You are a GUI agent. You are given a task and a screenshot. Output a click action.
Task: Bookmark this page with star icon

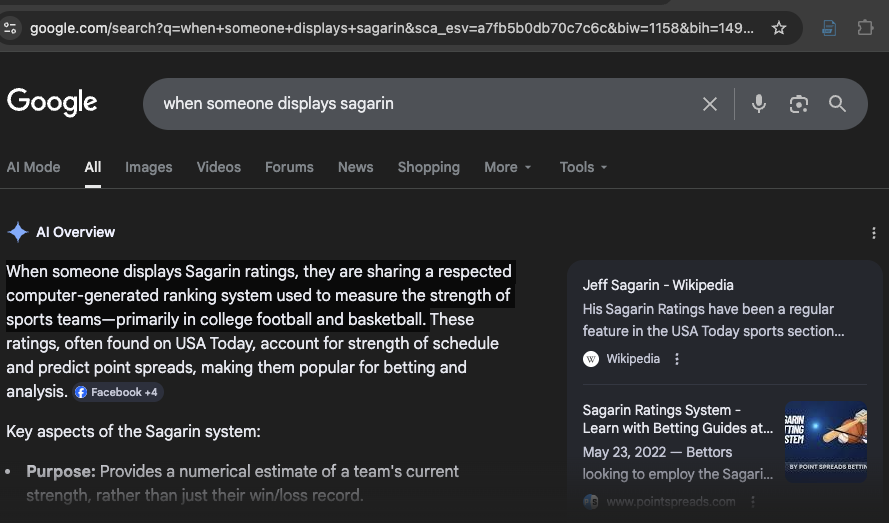(x=779, y=28)
